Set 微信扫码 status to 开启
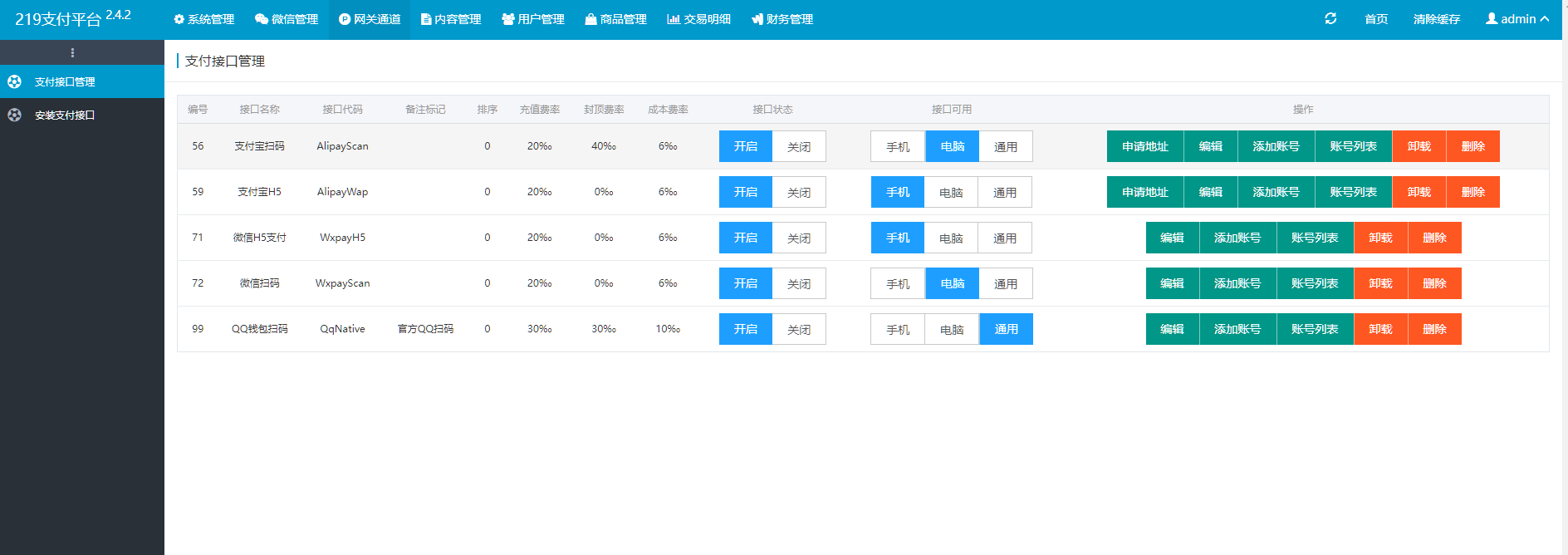This screenshot has height=555, width=1568. pyautogui.click(x=746, y=283)
